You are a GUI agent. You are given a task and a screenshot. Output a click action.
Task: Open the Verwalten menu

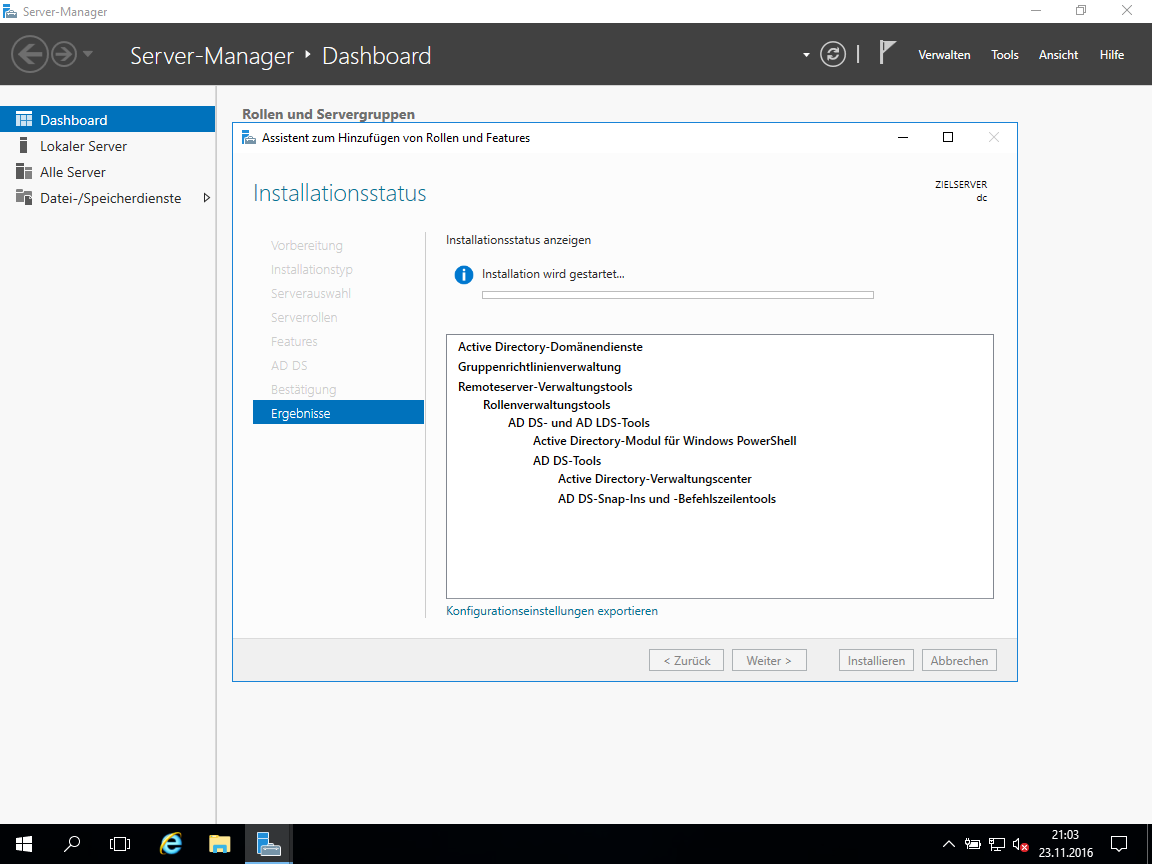click(944, 54)
